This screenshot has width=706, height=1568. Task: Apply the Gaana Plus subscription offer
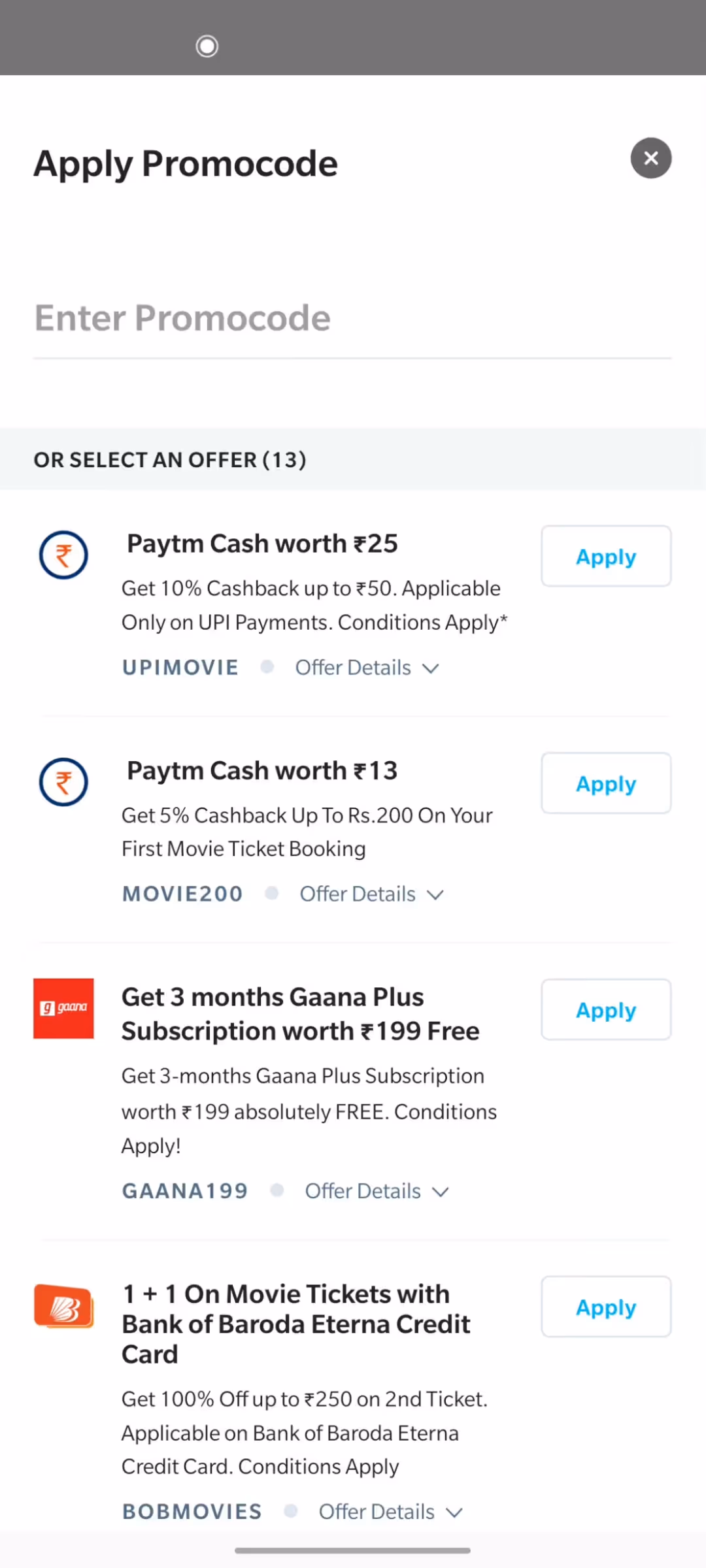(606, 1009)
